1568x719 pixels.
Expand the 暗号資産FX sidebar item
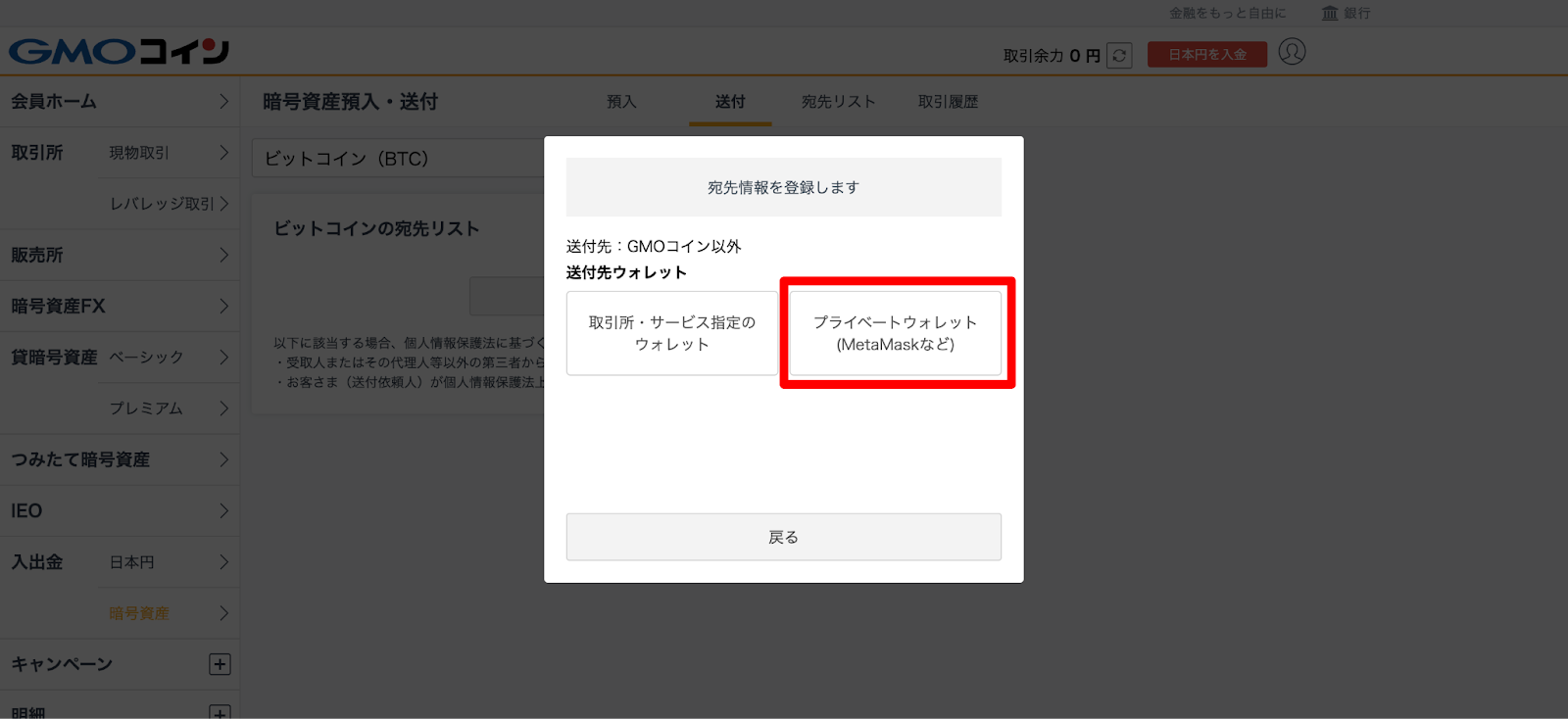(120, 306)
